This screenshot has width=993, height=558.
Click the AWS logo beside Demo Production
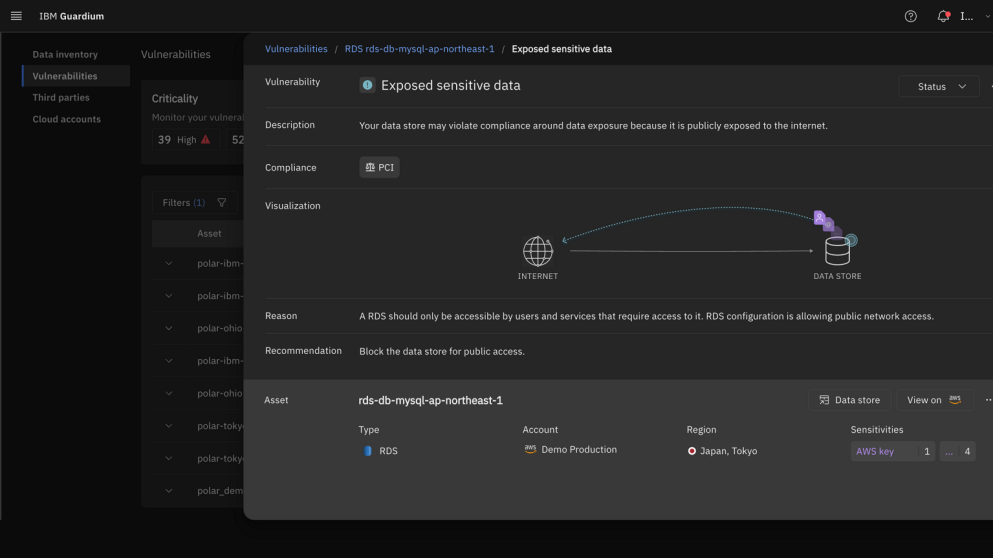530,449
